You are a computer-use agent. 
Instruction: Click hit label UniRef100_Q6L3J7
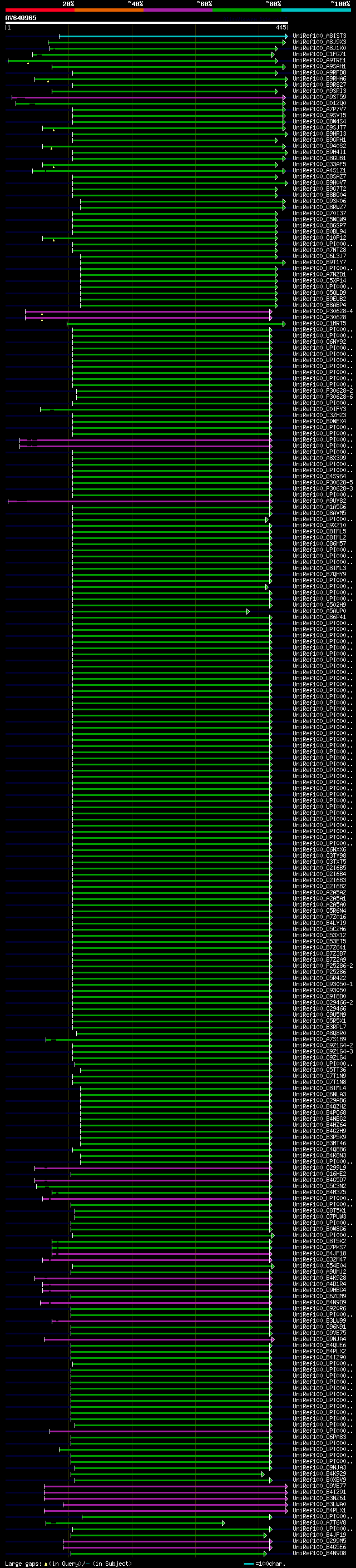tap(319, 256)
